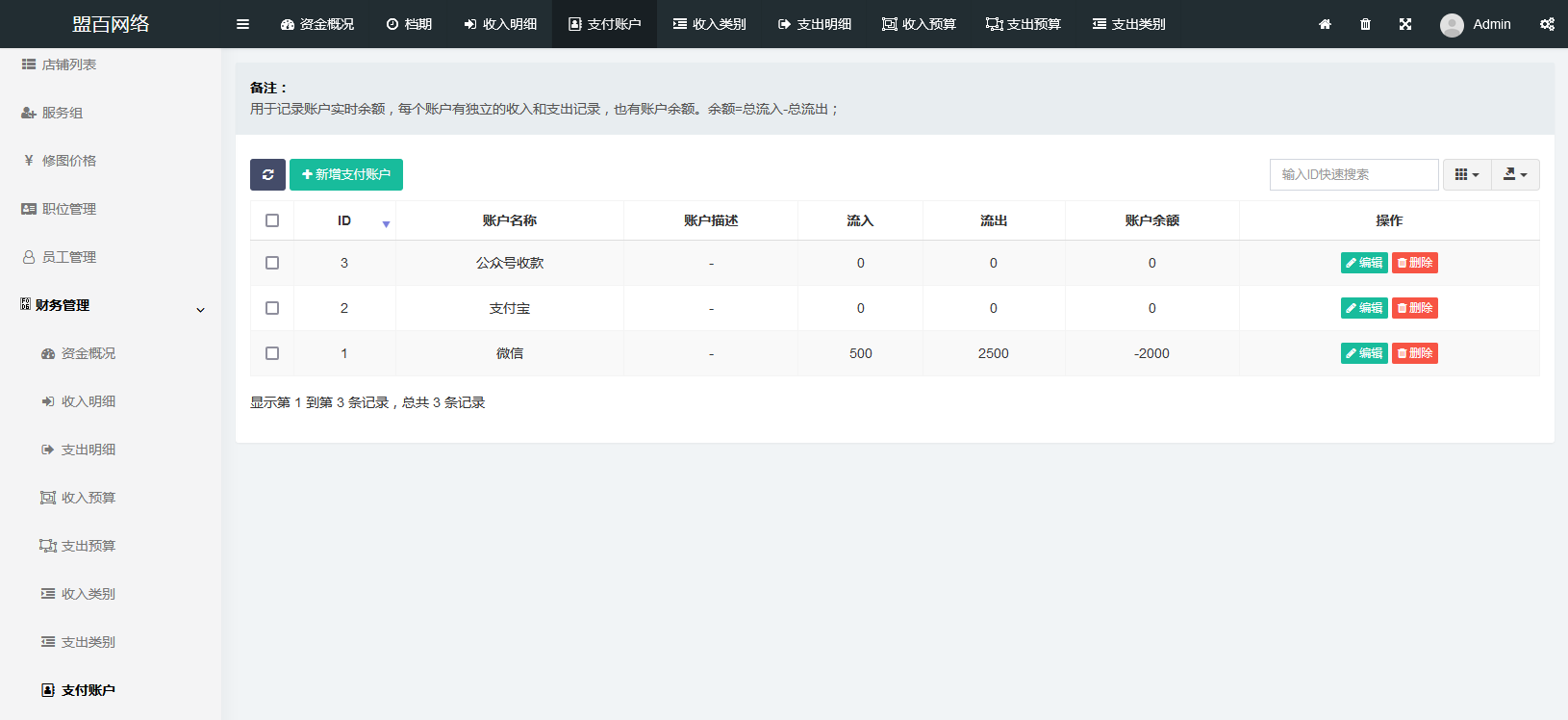Click the hamburger menu toggle icon
This screenshot has width=1568, height=720.
coord(242,24)
